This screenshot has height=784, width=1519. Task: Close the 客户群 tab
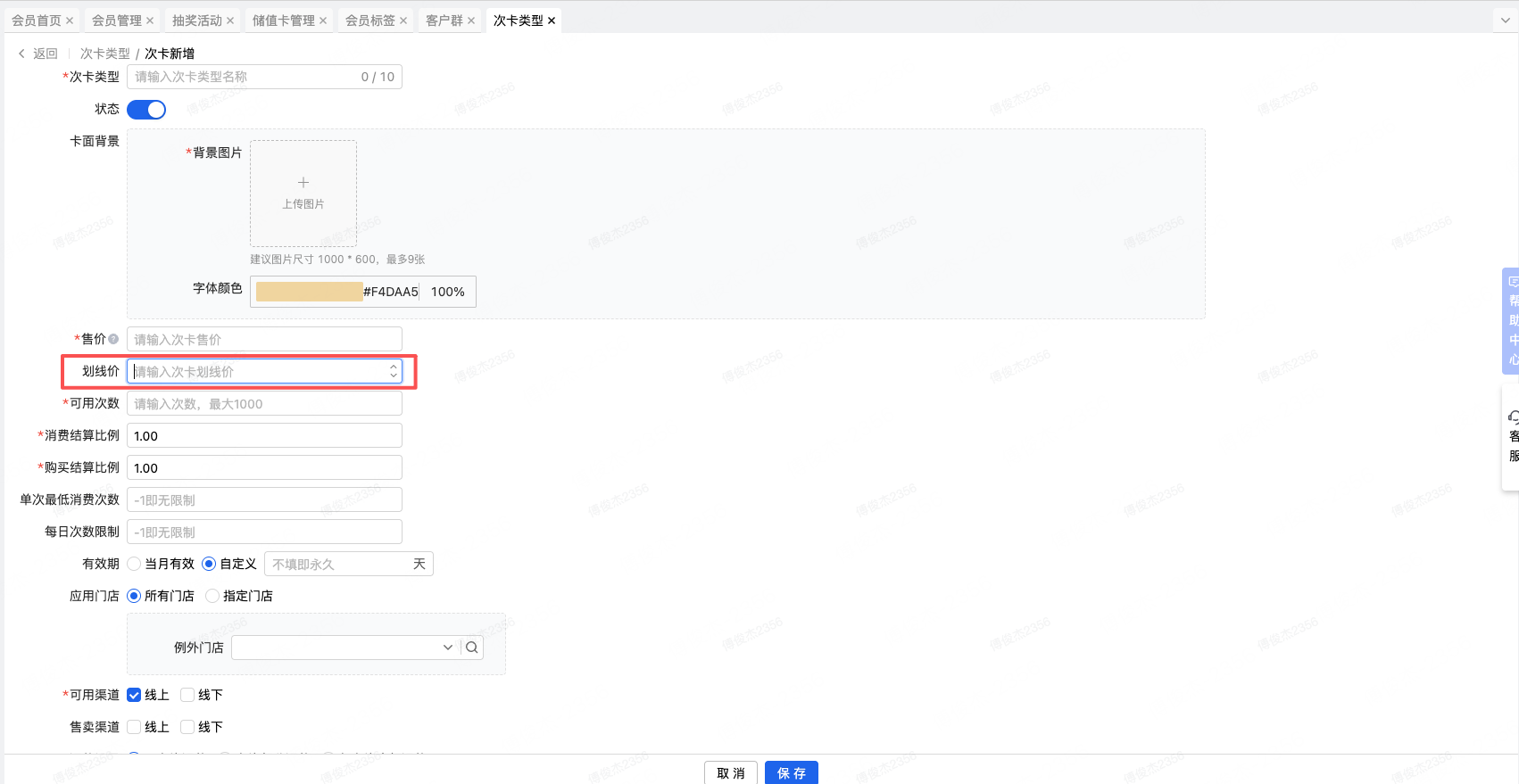coord(471,21)
